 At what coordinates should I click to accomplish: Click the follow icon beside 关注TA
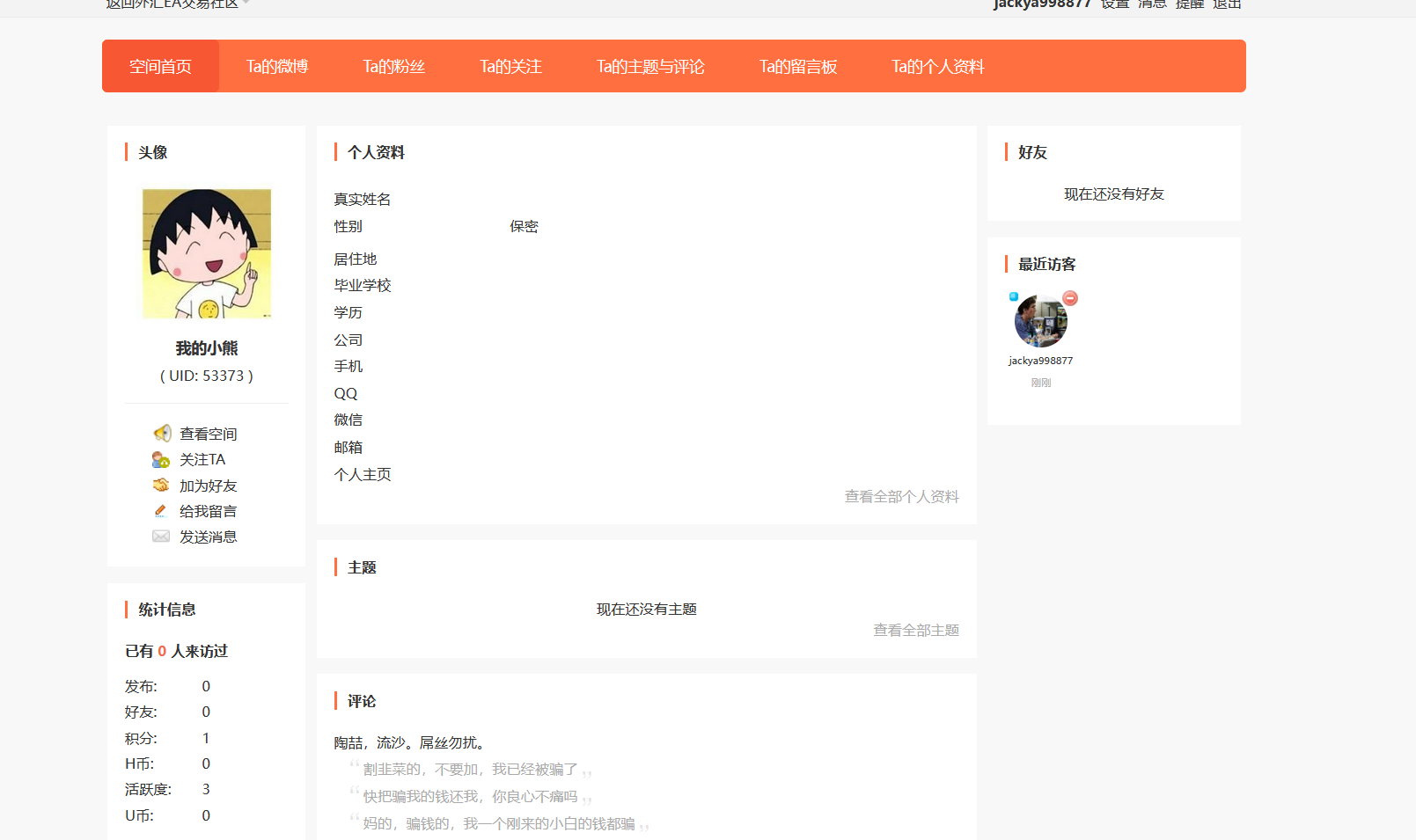coord(161,460)
